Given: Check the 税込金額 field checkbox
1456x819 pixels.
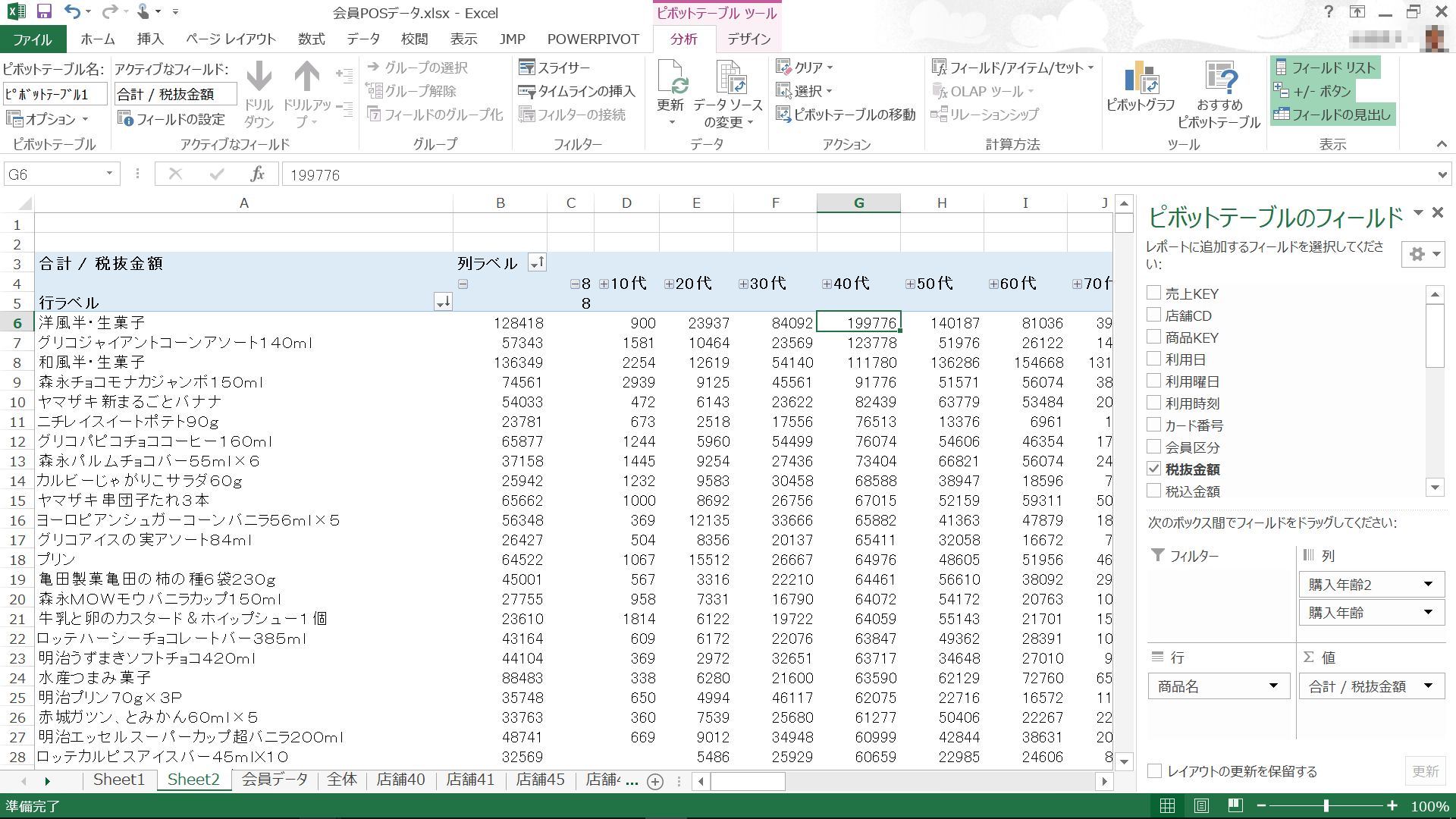Looking at the screenshot, I should (1153, 491).
